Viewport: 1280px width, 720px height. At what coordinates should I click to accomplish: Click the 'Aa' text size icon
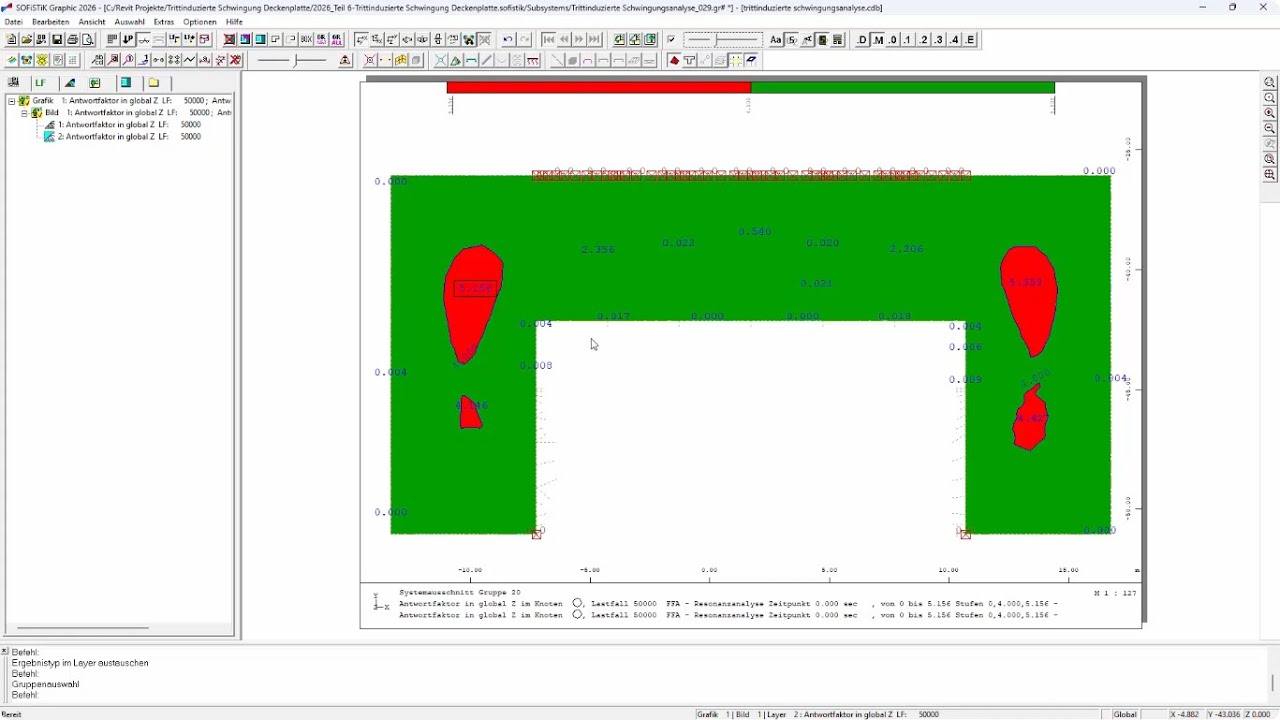[775, 40]
